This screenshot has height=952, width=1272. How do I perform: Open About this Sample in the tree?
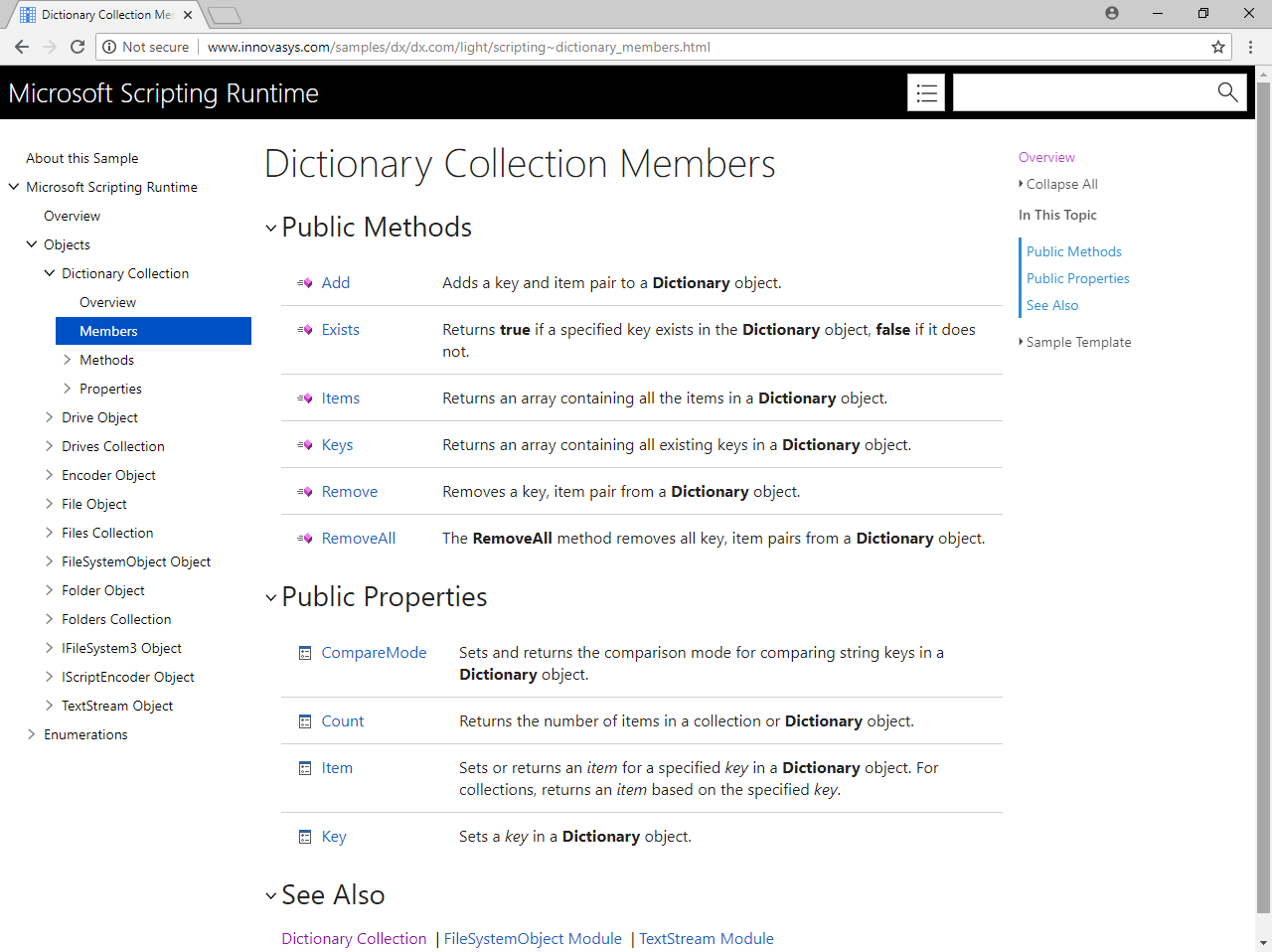coord(82,158)
